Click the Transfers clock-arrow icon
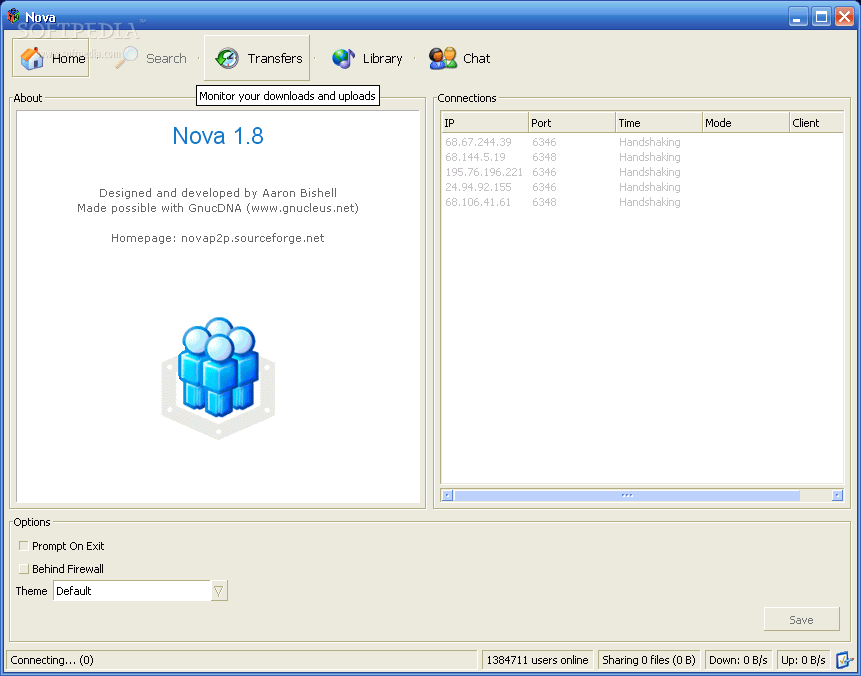 [227, 58]
